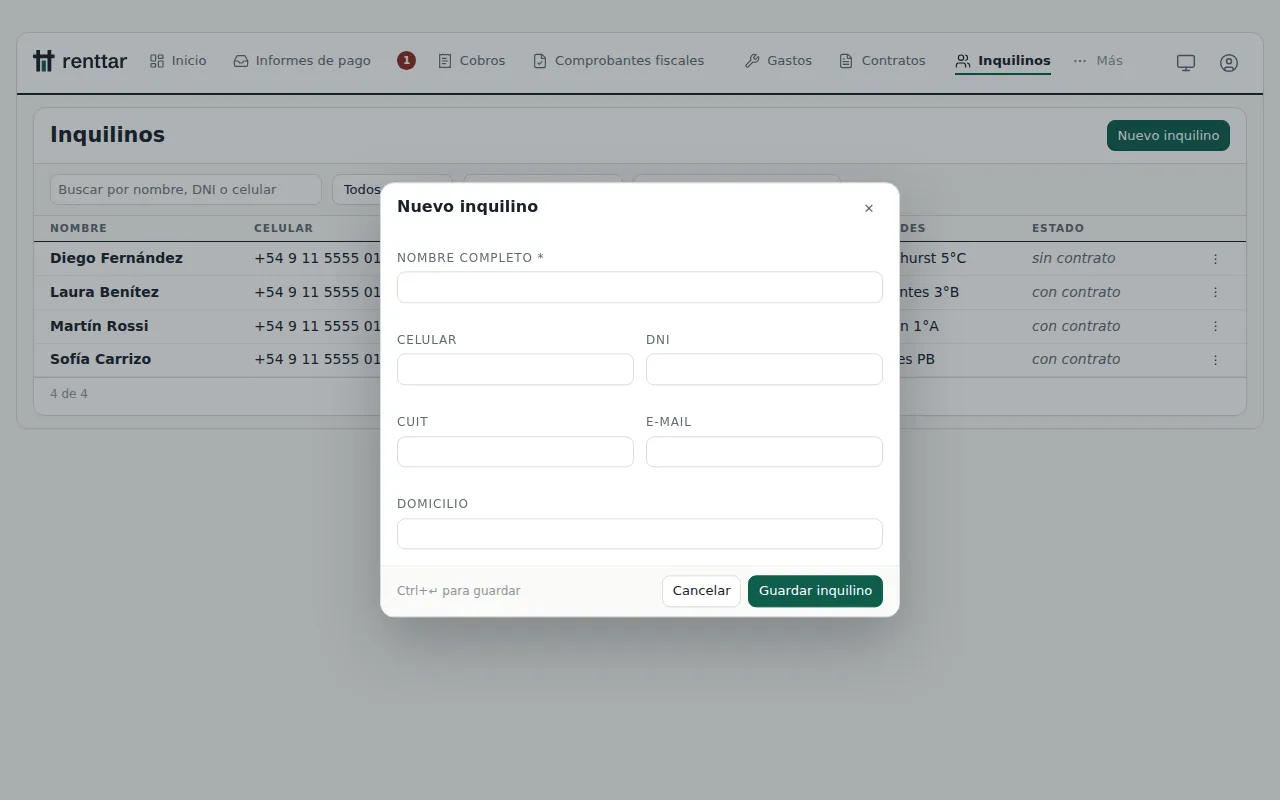Click the monitor display icon in header

pos(1186,62)
